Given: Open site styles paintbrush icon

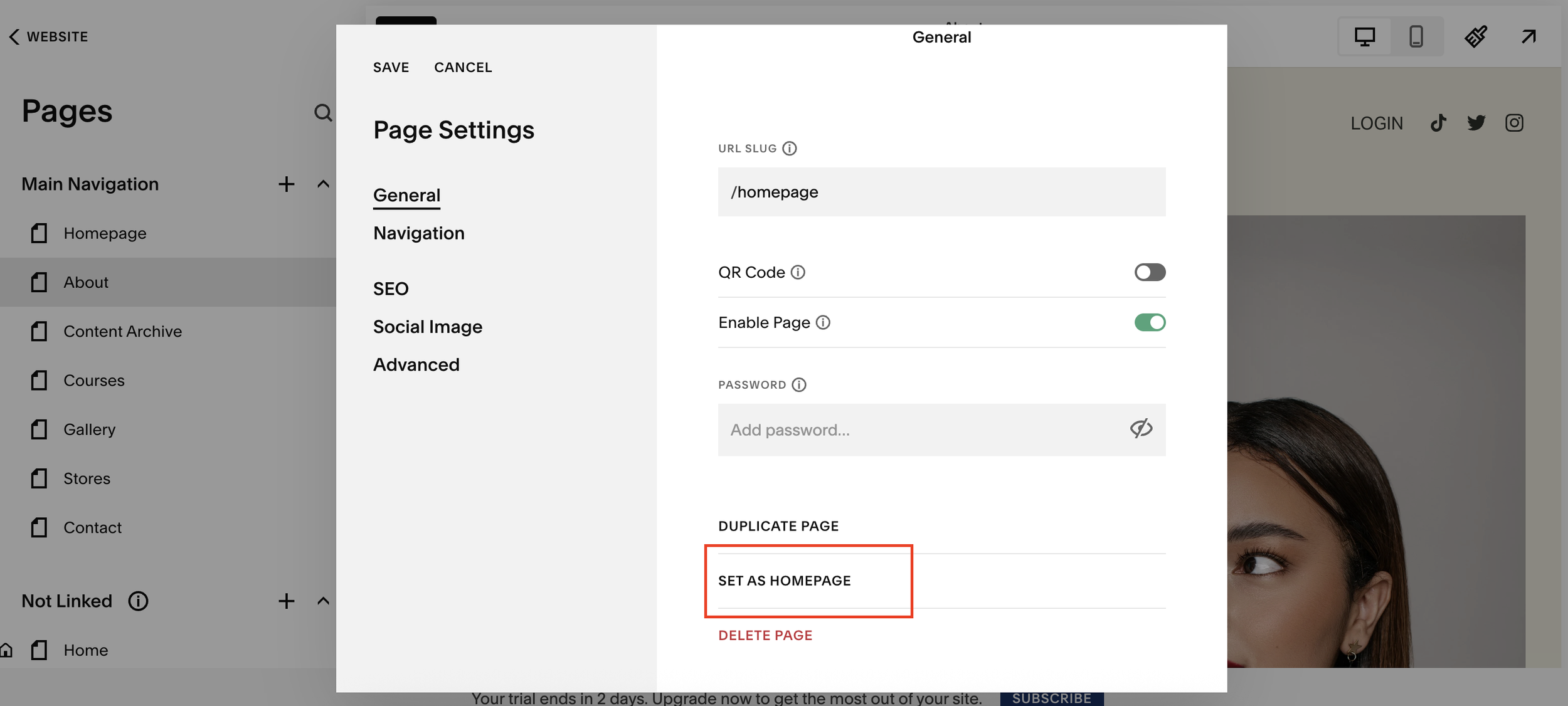Looking at the screenshot, I should pyautogui.click(x=1475, y=36).
